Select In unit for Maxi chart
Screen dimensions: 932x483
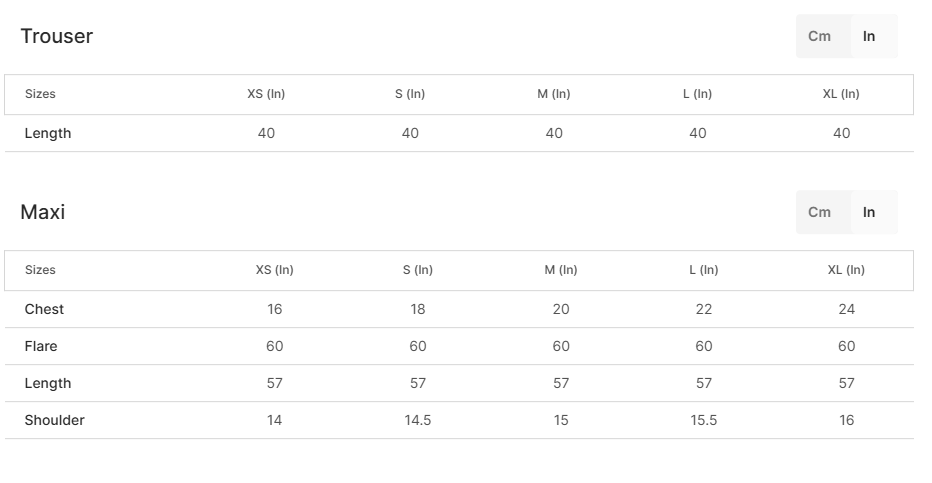tap(869, 212)
